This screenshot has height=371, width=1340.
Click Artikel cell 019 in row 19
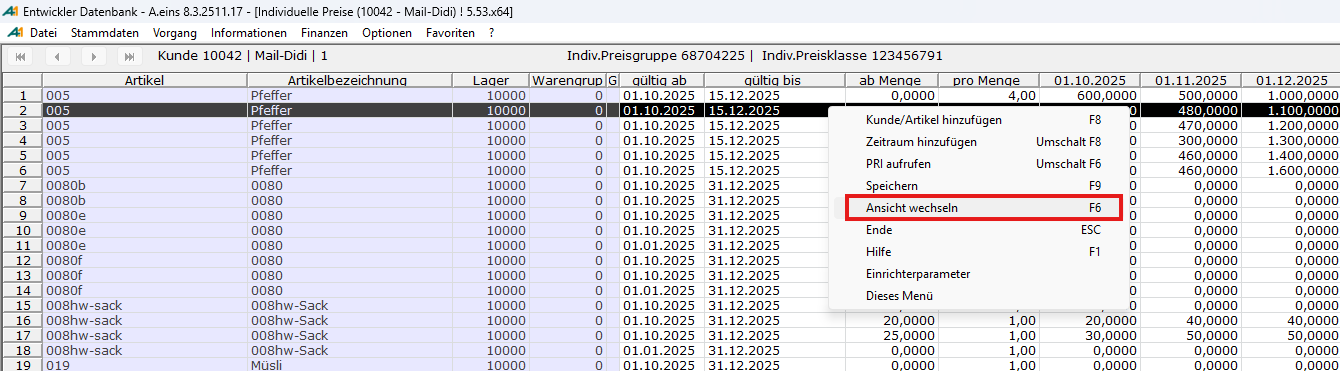point(144,365)
